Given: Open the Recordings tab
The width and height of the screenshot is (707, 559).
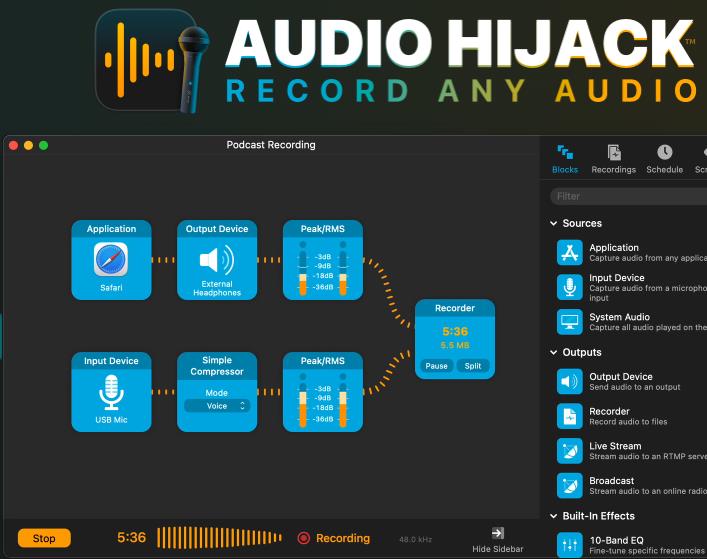Looking at the screenshot, I should coord(614,159).
